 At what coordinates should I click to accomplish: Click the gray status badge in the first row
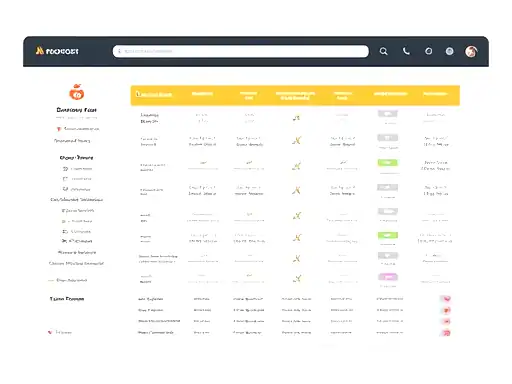(387, 114)
